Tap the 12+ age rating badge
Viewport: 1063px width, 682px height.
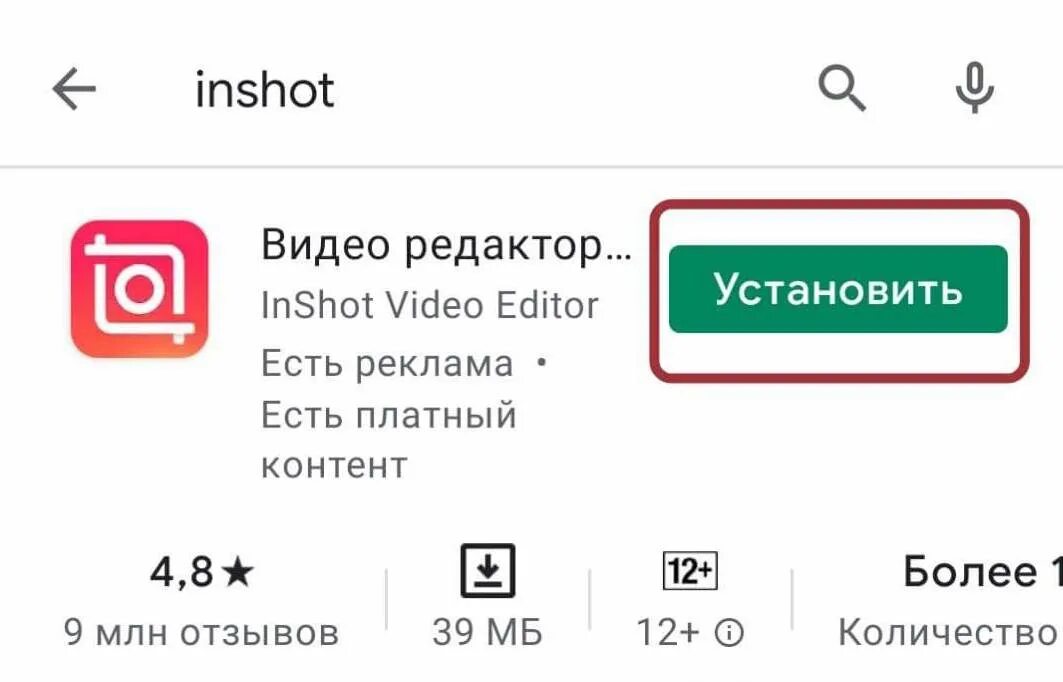689,571
